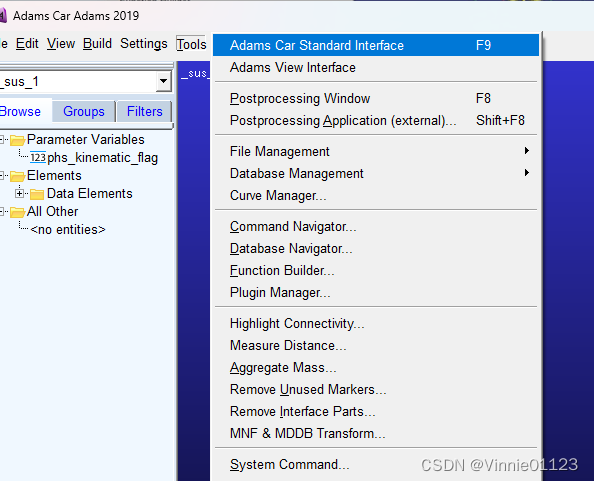Expand the Data Elements folder
Viewport: 594px width, 481px height.
tap(19, 194)
